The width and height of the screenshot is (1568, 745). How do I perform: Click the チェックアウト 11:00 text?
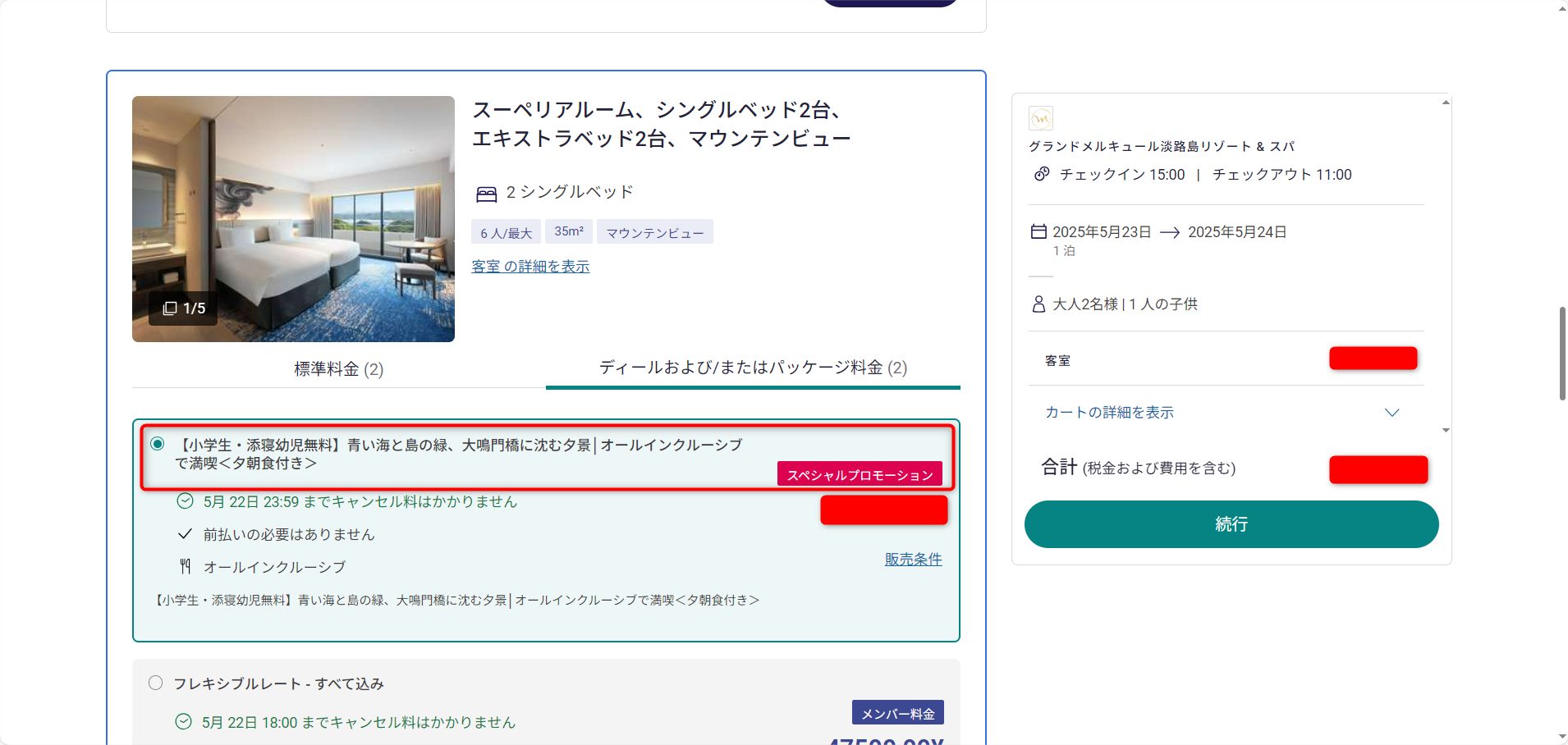point(1281,174)
